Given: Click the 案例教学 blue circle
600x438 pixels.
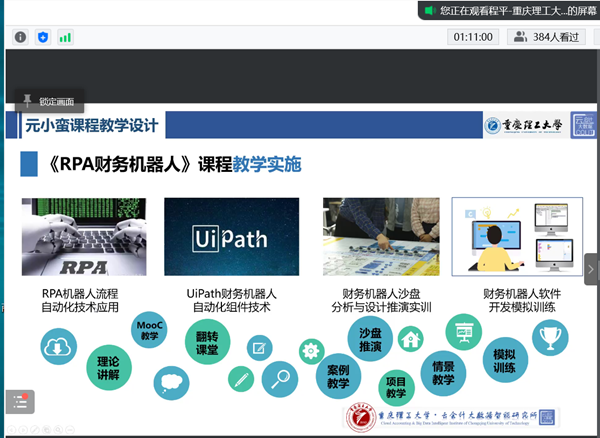Looking at the screenshot, I should (338, 376).
